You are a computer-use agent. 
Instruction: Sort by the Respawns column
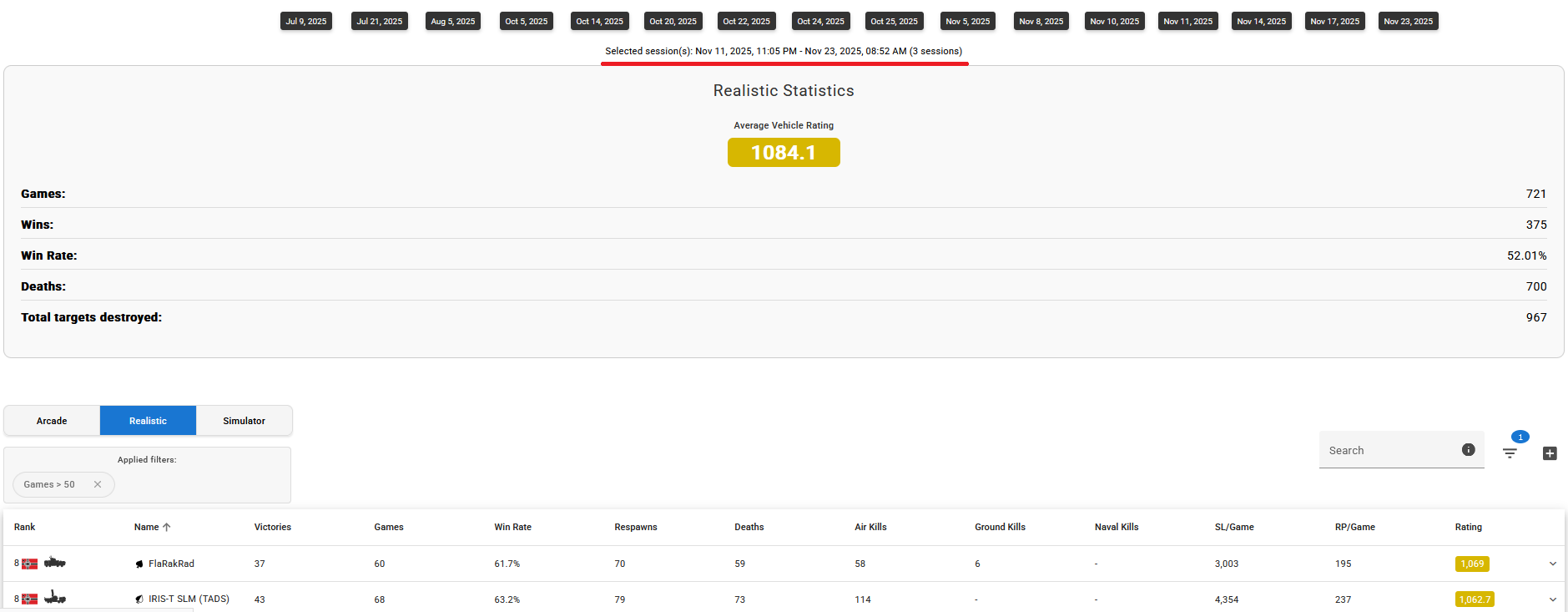(x=636, y=527)
